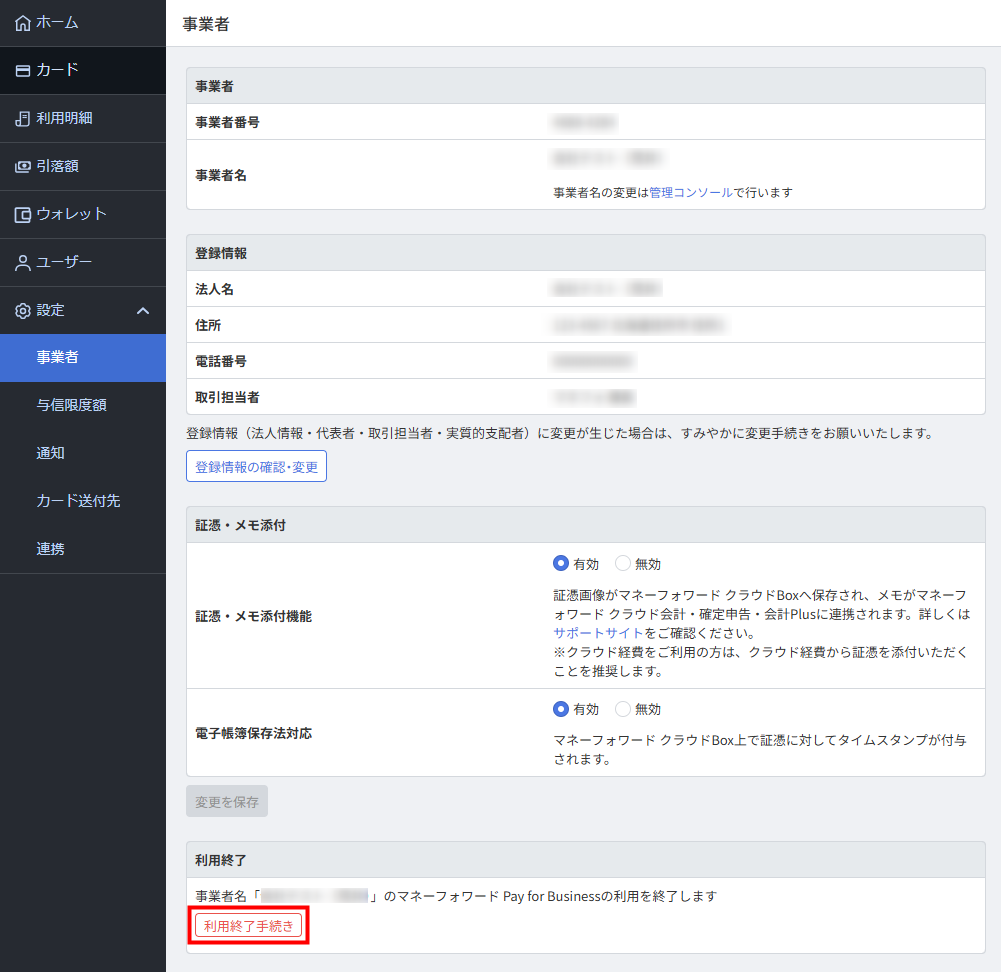Click the 利用明細 document icon
Image resolution: width=1001 pixels, height=972 pixels.
tap(23, 118)
